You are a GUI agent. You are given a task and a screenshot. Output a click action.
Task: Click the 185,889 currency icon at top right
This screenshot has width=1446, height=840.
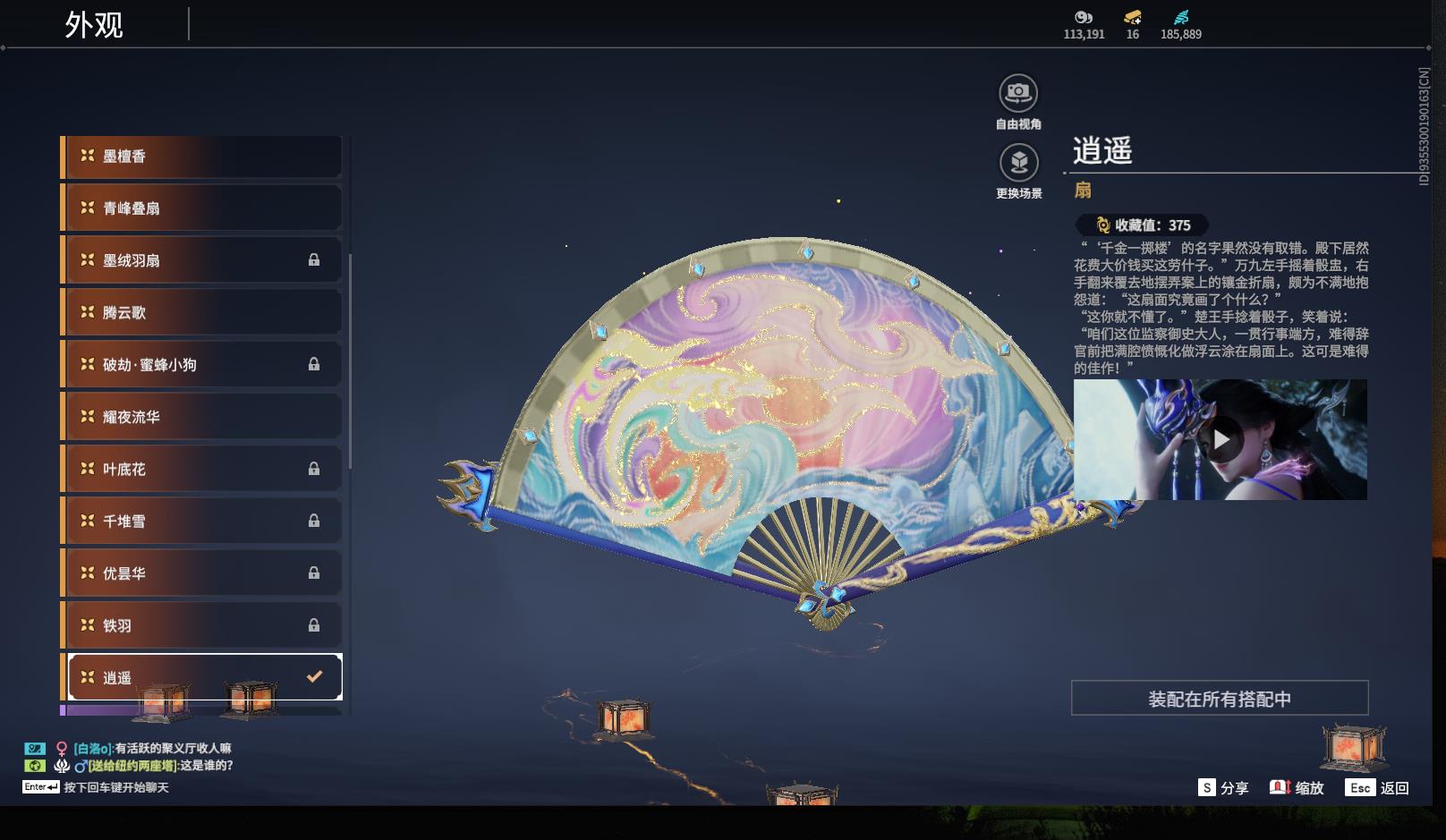pyautogui.click(x=1181, y=15)
